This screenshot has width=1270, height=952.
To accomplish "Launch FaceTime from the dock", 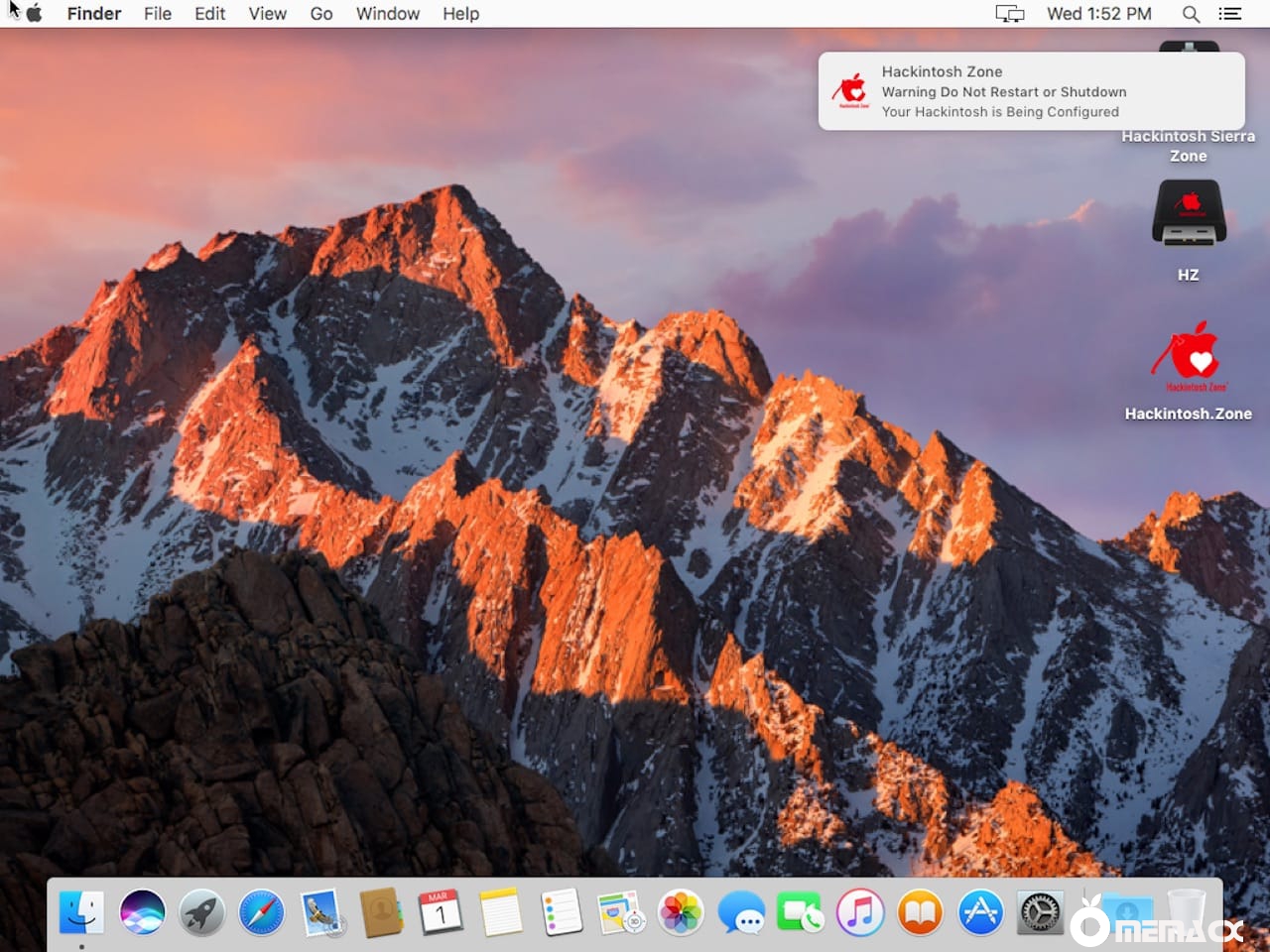I will [800, 912].
